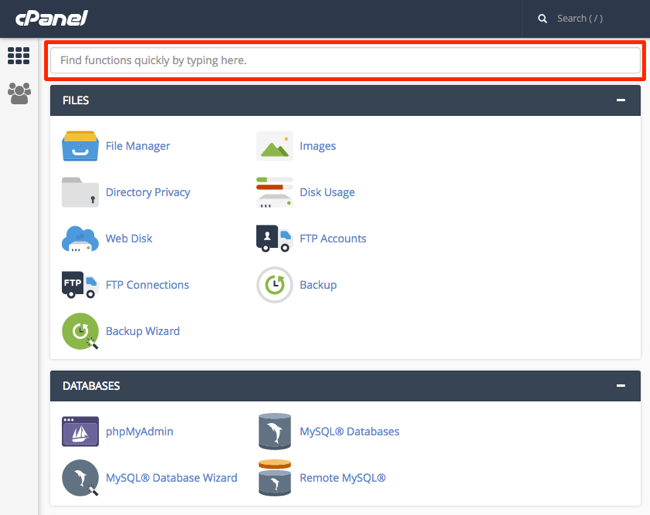Open the File Manager icon
The image size is (650, 515).
pos(80,146)
